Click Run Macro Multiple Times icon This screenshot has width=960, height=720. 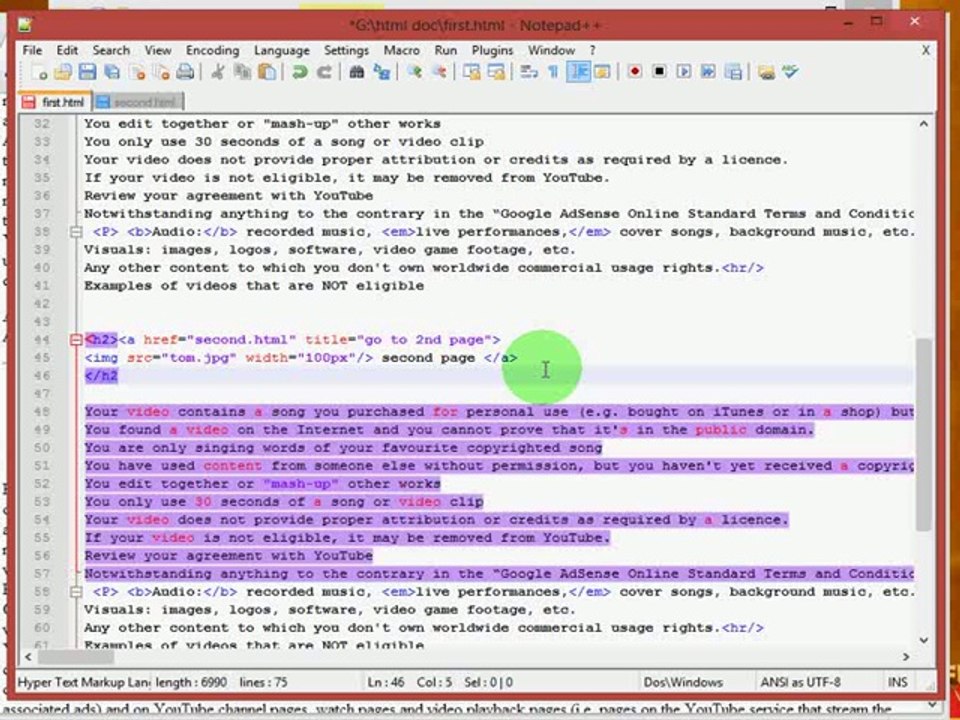click(708, 72)
